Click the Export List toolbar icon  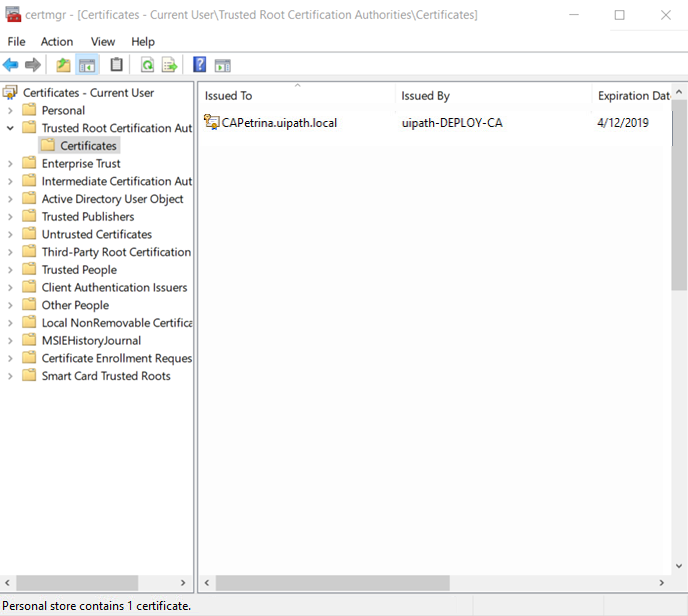pyautogui.click(x=169, y=65)
